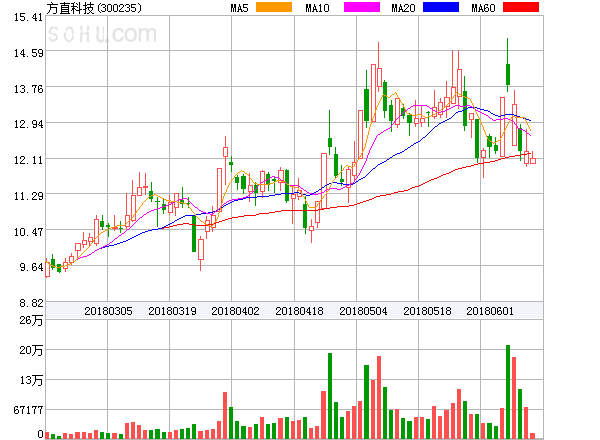
Task: Click the tallest green volume bar in June
Action: (508, 392)
